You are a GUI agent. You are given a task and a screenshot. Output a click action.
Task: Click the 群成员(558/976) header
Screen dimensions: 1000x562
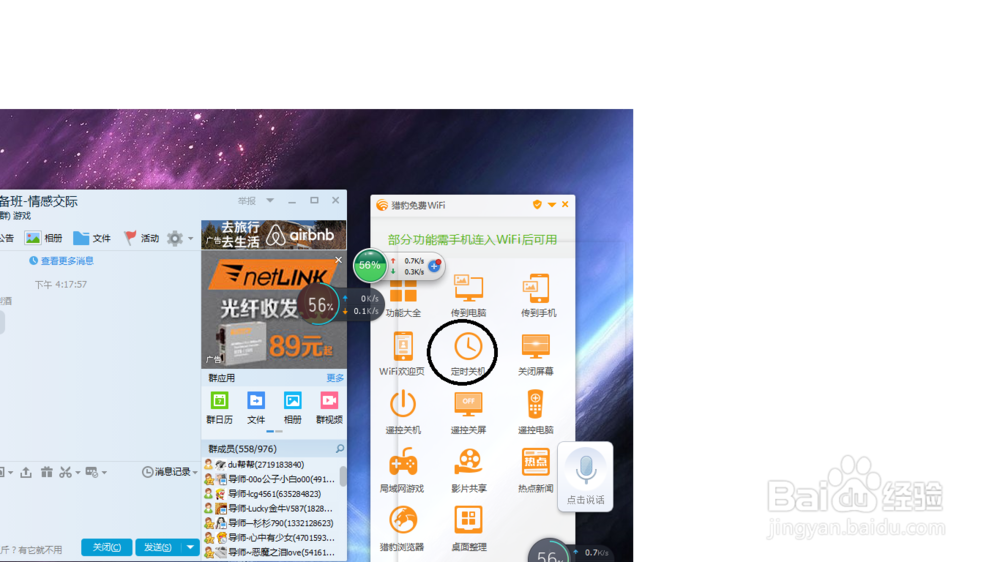(x=242, y=448)
